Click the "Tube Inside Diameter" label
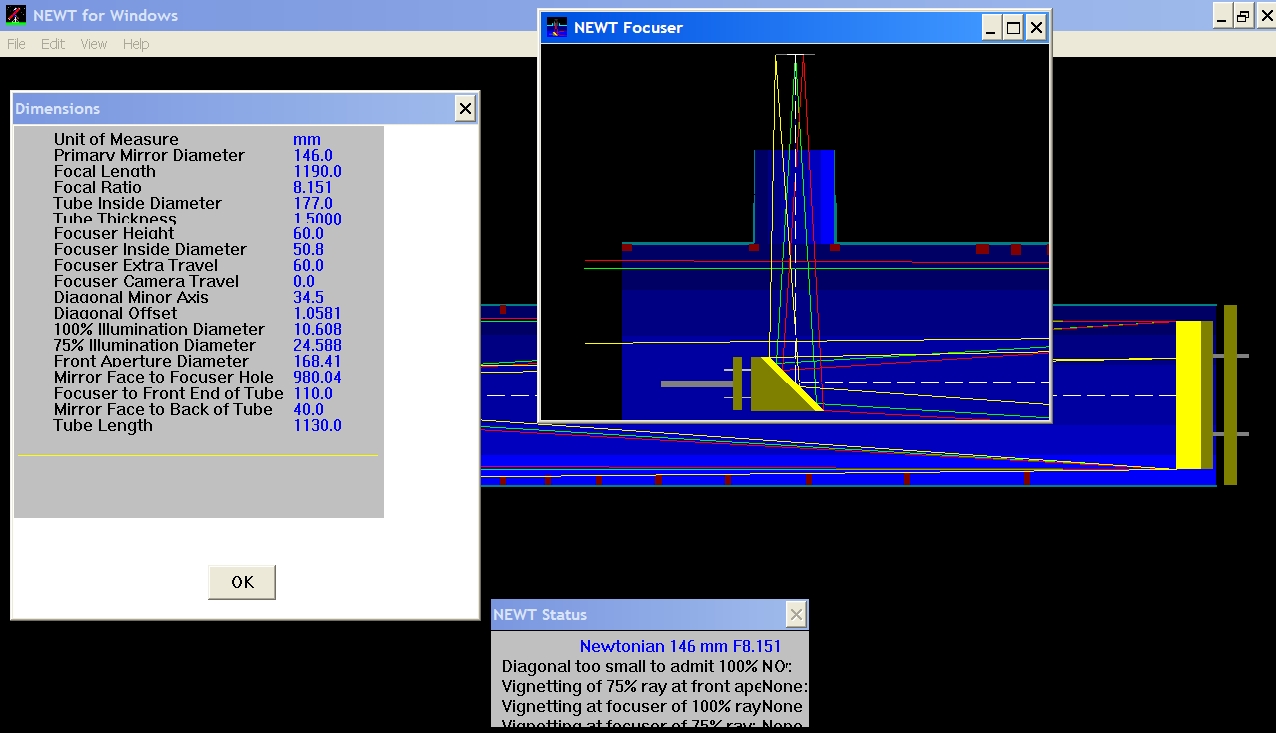Viewport: 1276px width, 733px height. 138,204
